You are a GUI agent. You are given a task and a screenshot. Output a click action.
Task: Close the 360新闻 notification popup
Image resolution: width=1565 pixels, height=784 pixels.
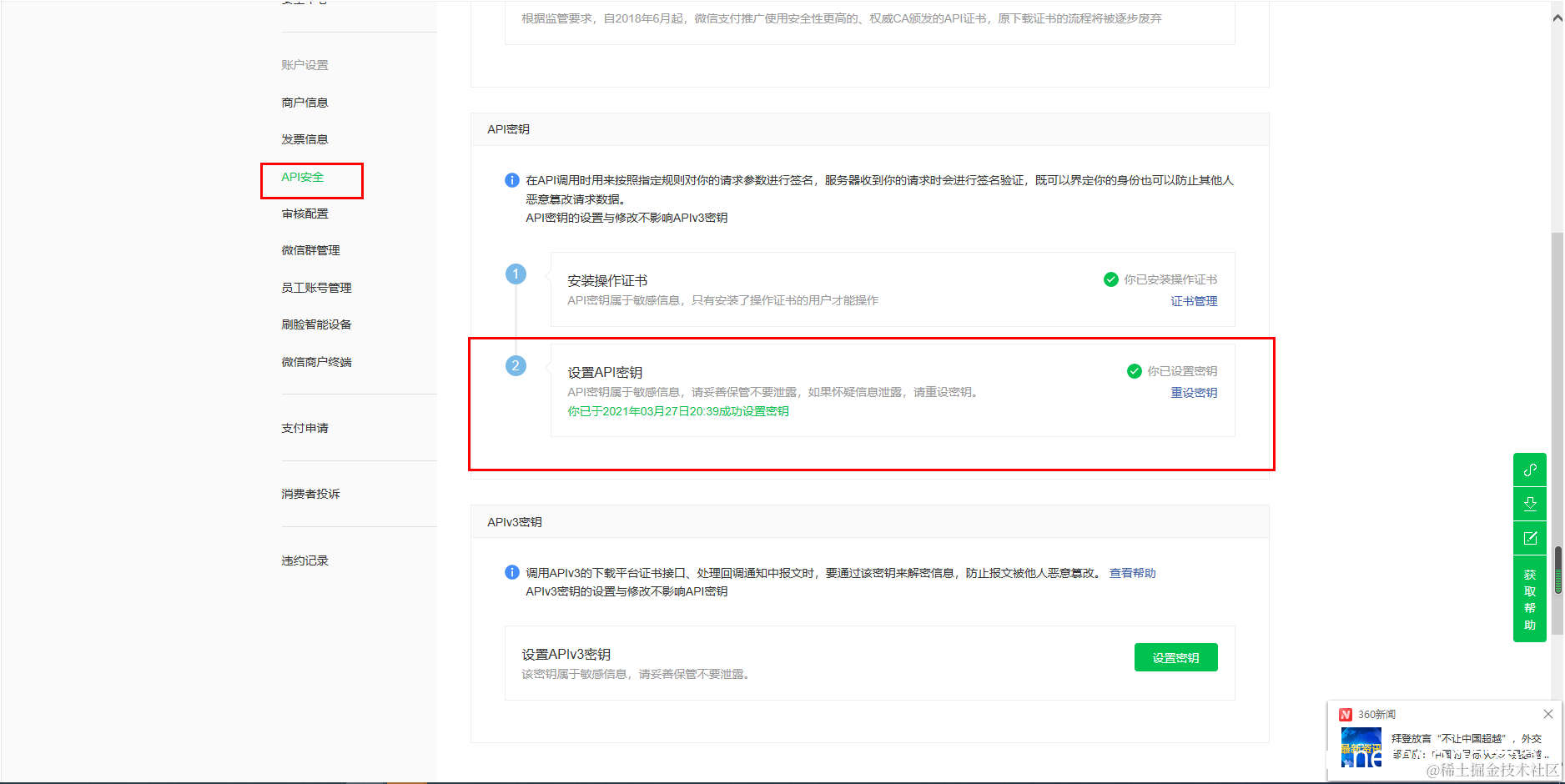point(1547,714)
